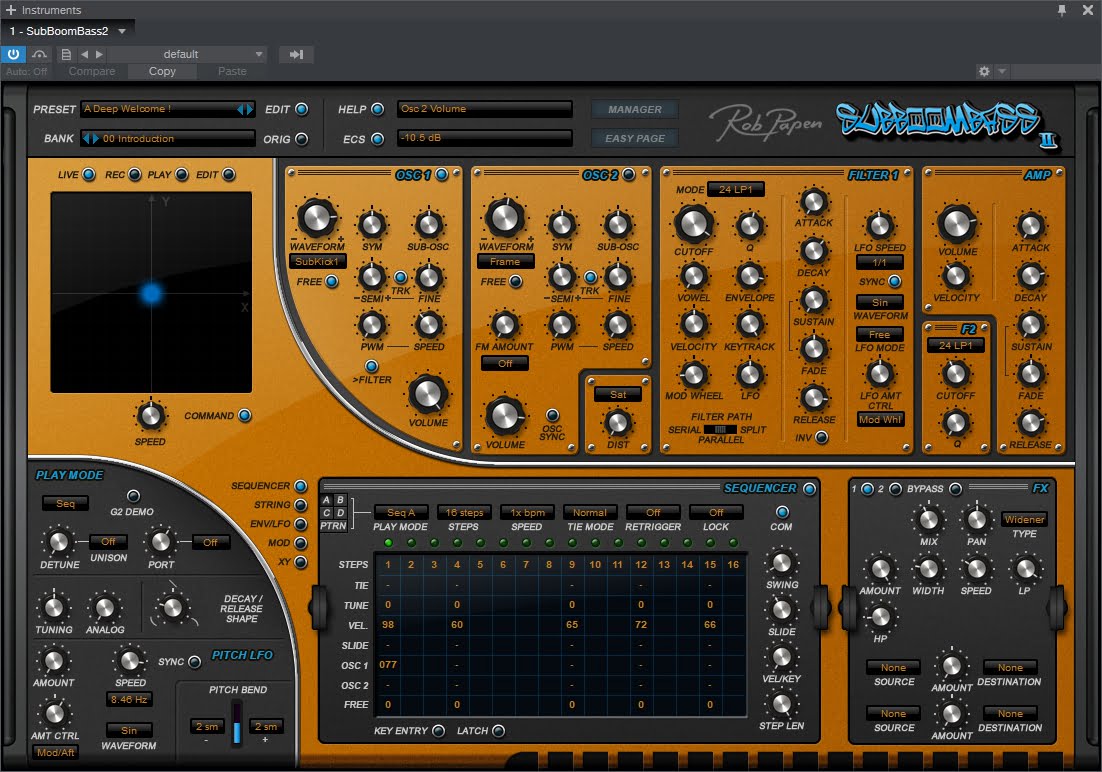Switch to the MOD page
1102x772 pixels.
tap(301, 543)
